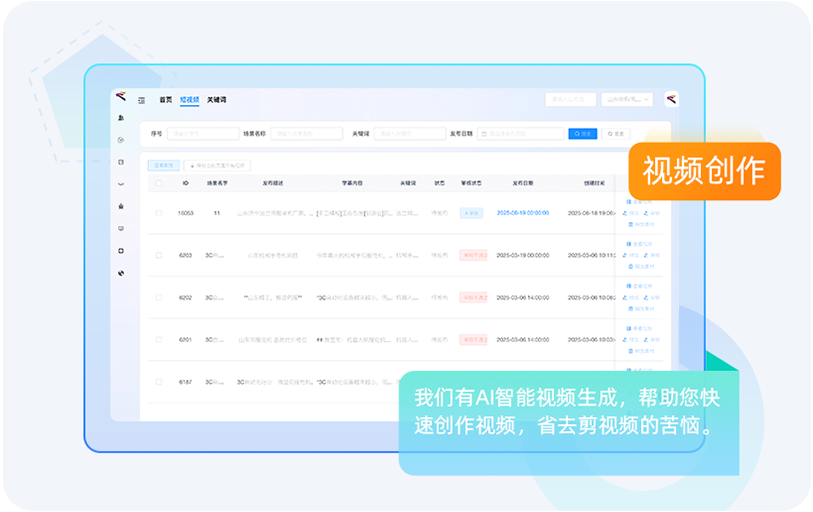Click the blue search button
Screen dimensions: 813x512
(x=582, y=133)
